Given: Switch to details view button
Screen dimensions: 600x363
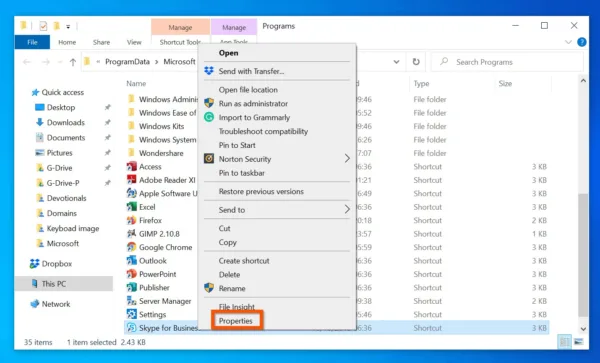Looking at the screenshot, I should pos(565,342).
